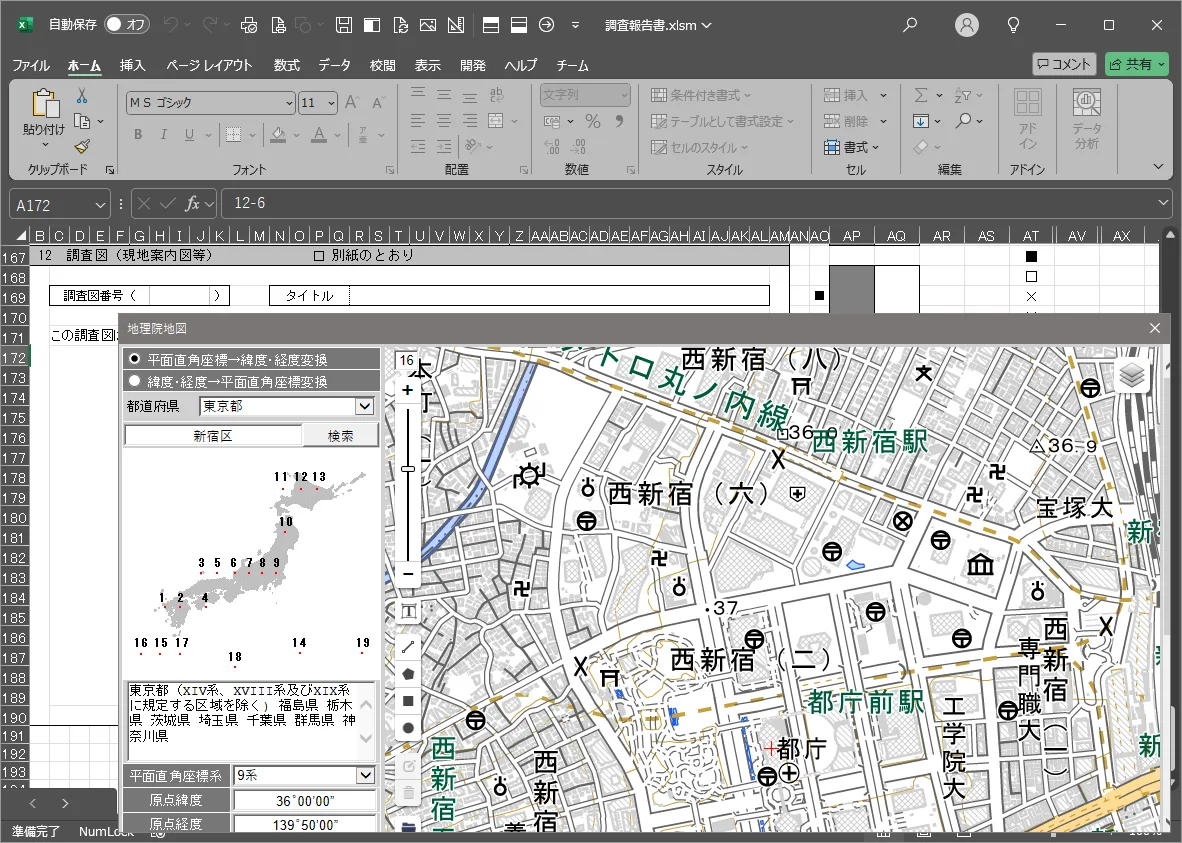Click テーブルとして書式設定 button
This screenshot has height=843, width=1182.
(x=722, y=121)
